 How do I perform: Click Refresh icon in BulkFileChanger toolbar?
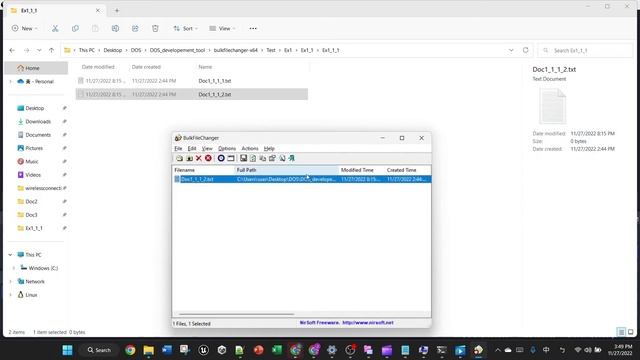pyautogui.click(x=253, y=158)
